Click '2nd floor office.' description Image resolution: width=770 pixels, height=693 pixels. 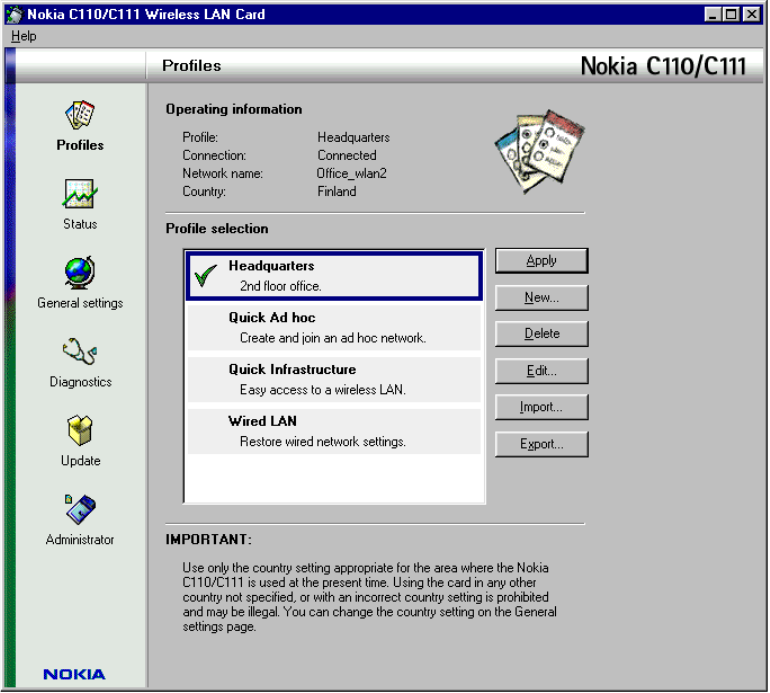(280, 286)
